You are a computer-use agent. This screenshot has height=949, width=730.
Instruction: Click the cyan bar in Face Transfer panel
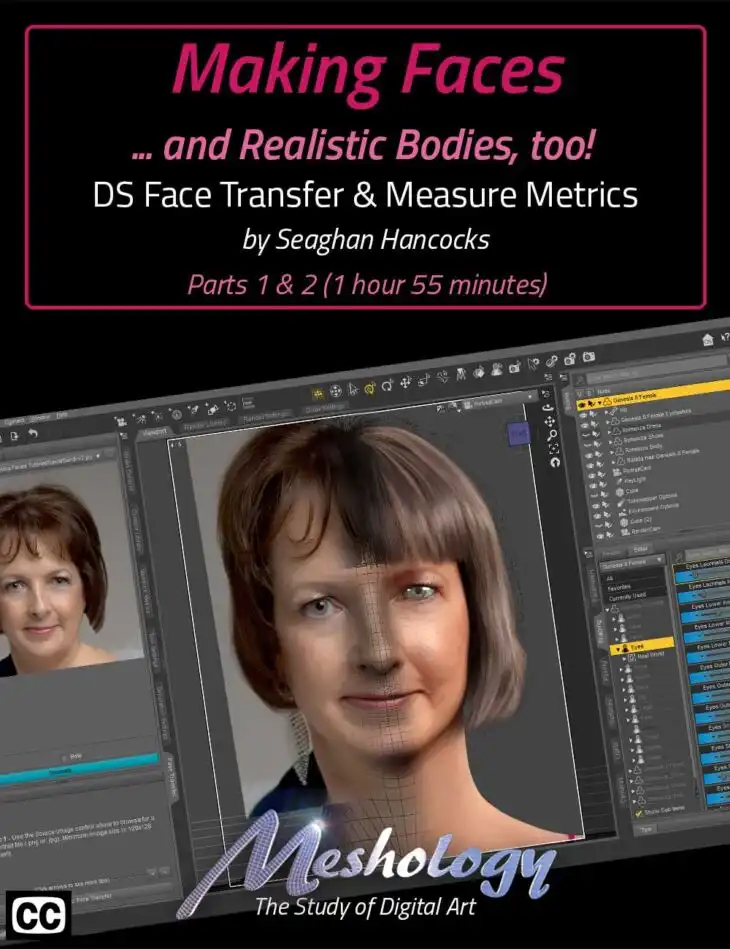click(x=79, y=770)
